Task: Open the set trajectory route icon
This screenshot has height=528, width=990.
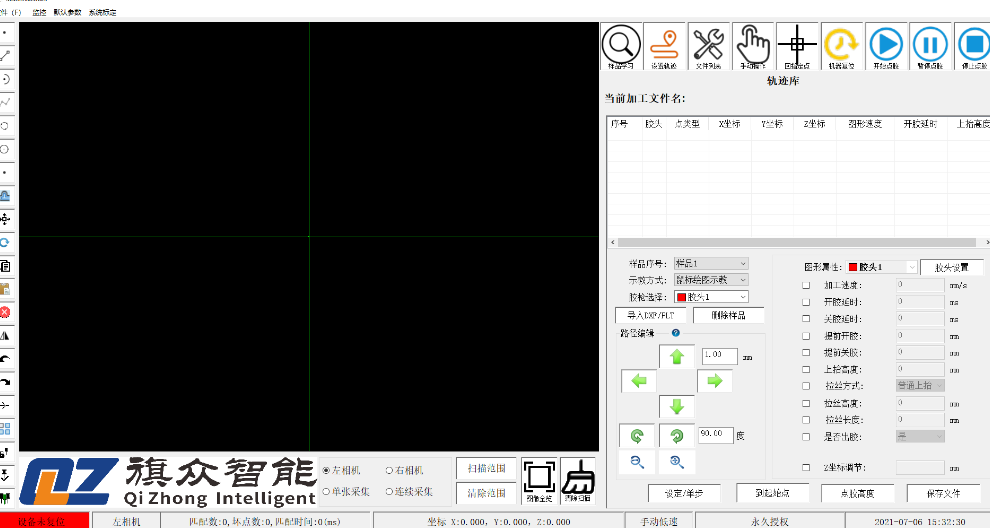Action: pos(664,46)
